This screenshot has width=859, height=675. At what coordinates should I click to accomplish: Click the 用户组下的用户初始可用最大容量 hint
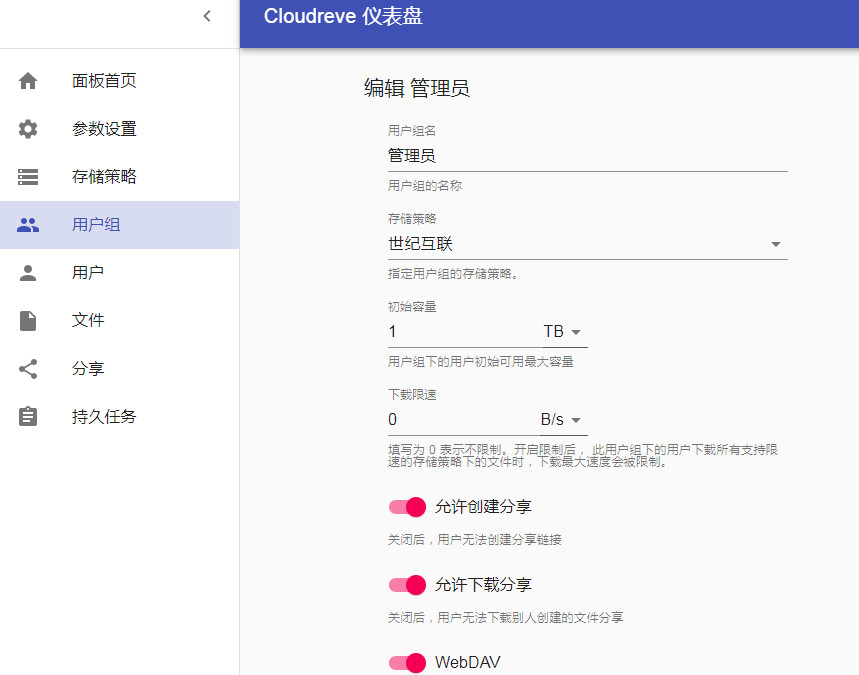pos(480,362)
